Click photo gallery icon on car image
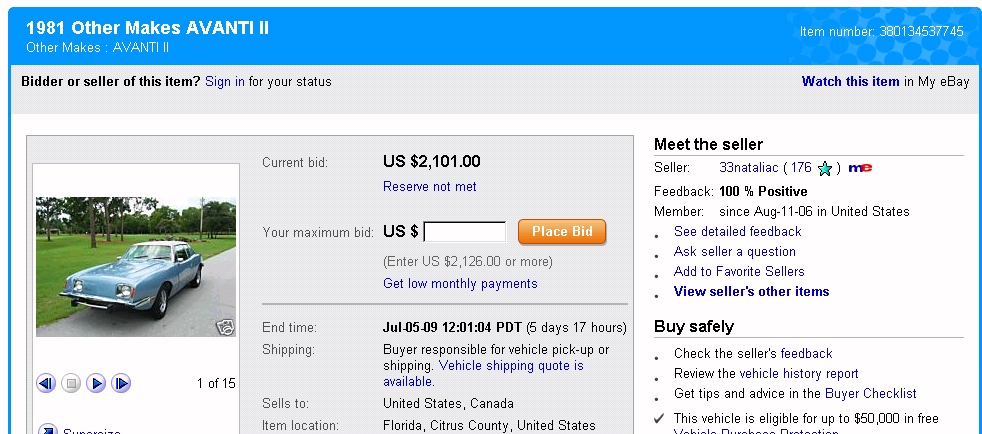The image size is (982, 434). (226, 326)
